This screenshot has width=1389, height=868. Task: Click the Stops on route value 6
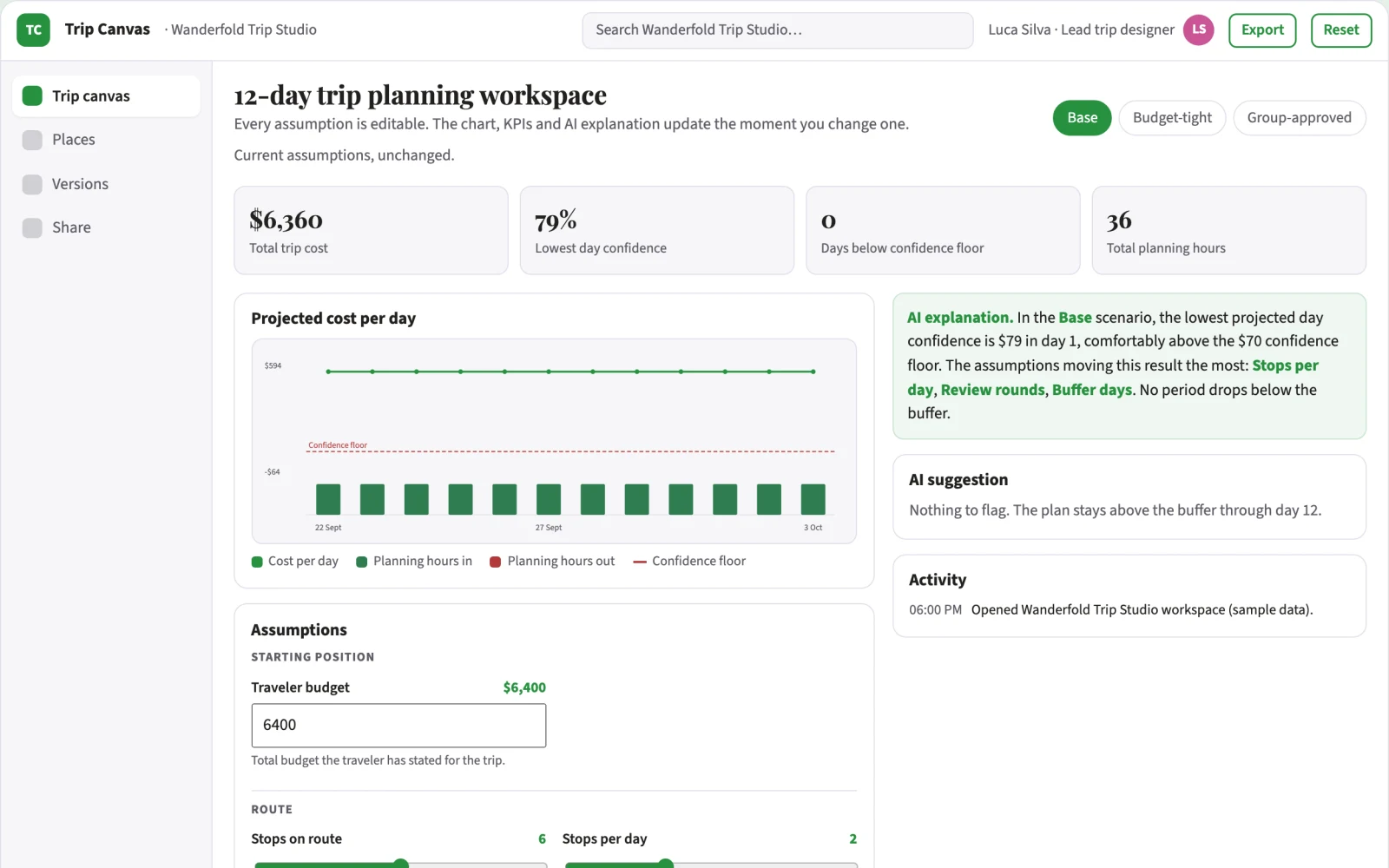pos(542,839)
